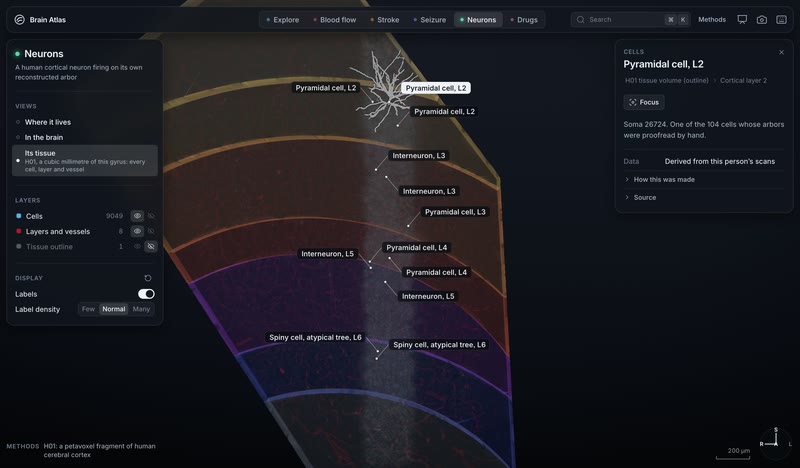This screenshot has height=468, width=800.
Task: Switch to the Drugs tab
Action: point(524,19)
